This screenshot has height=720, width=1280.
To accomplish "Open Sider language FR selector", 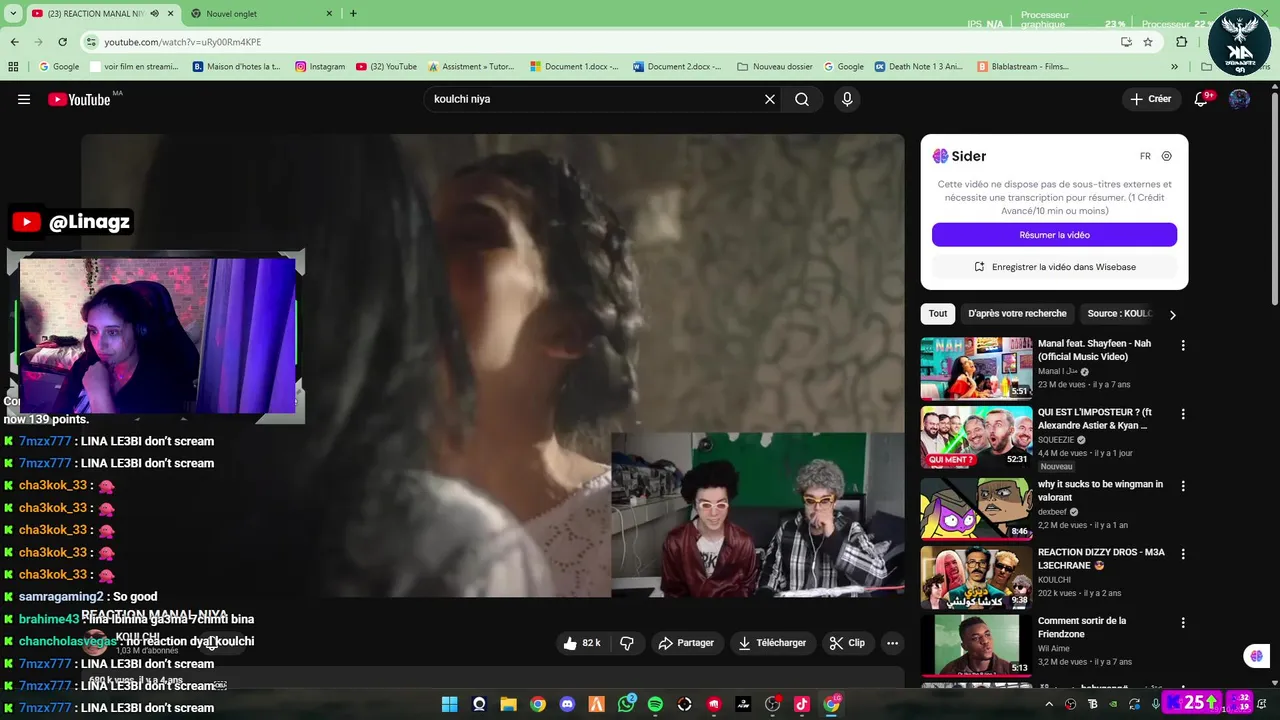I will [x=1145, y=156].
